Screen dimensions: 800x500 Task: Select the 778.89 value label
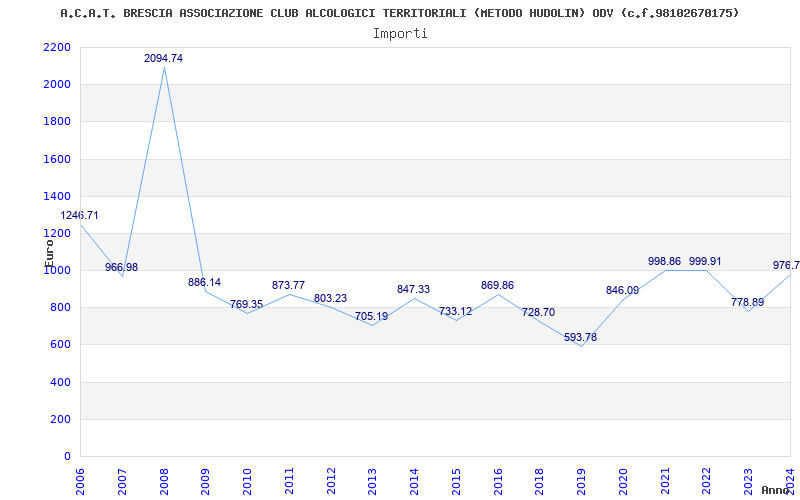[747, 302]
